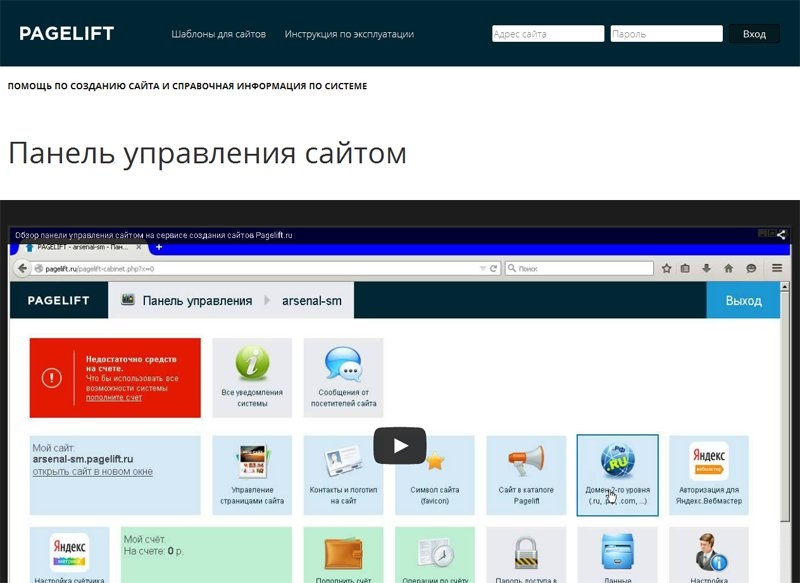
Task: Reload the page in the browser
Action: tap(493, 268)
